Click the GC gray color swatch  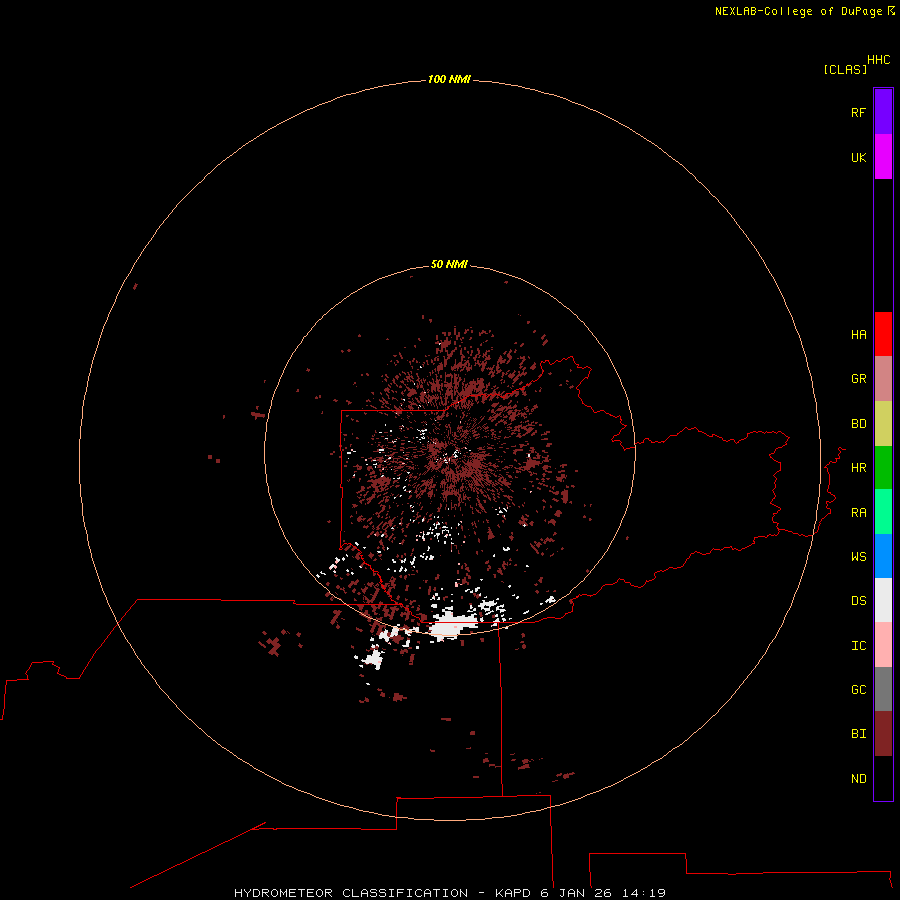pyautogui.click(x=883, y=689)
